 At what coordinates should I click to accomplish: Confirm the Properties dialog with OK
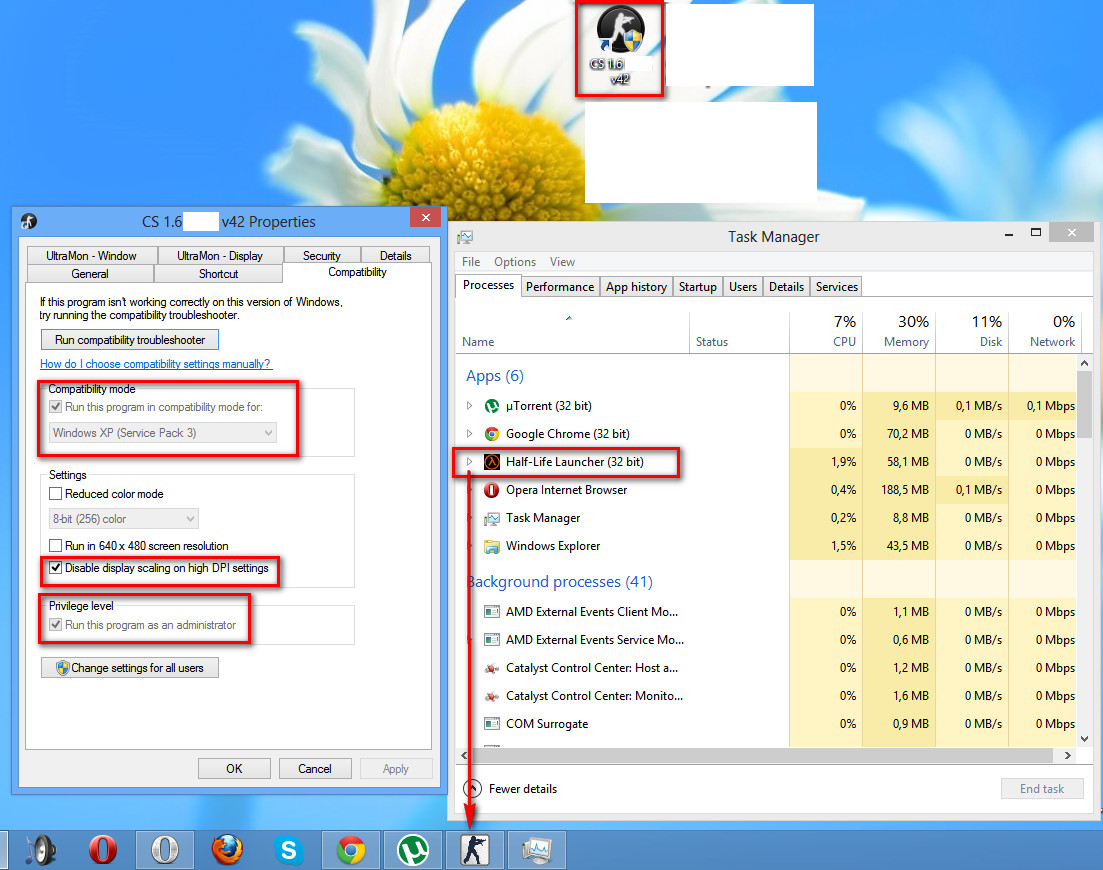tap(234, 769)
